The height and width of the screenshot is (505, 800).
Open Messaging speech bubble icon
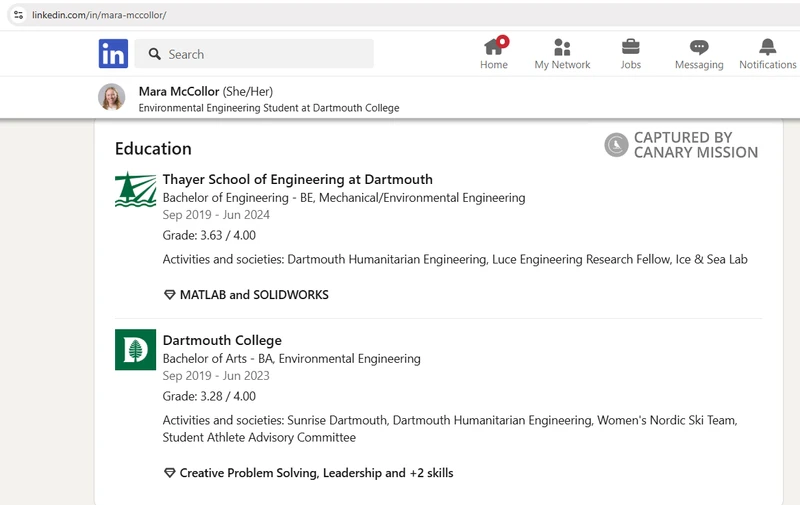click(x=699, y=47)
